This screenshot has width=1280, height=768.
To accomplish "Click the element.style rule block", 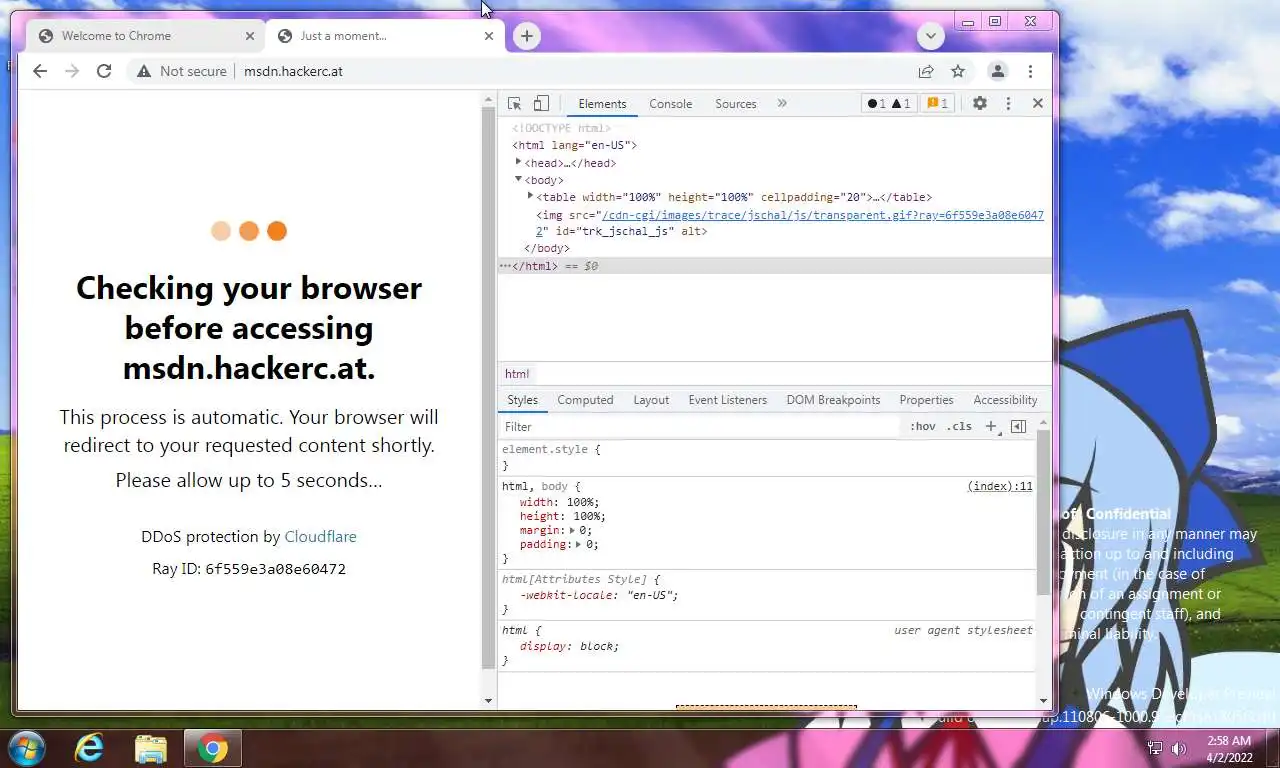I will [x=767, y=457].
